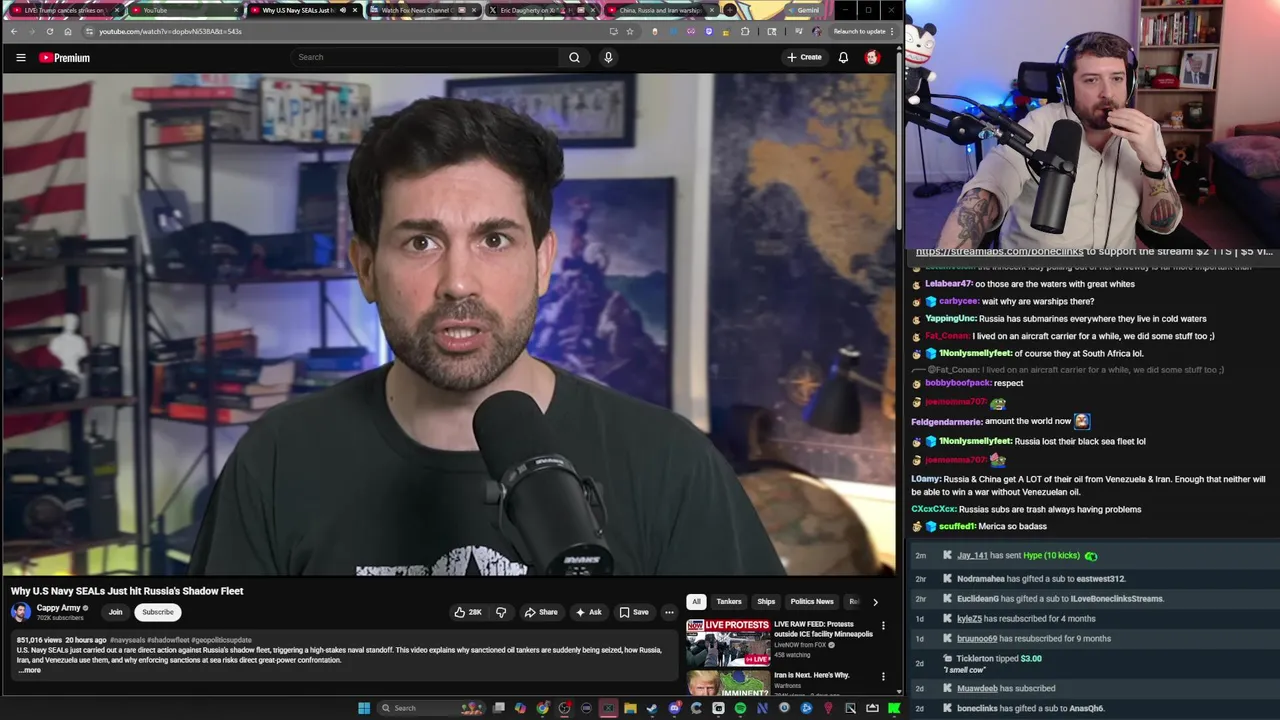Open more actions ellipsis under the video
Viewport: 1280px width, 720px height.
coord(669,612)
